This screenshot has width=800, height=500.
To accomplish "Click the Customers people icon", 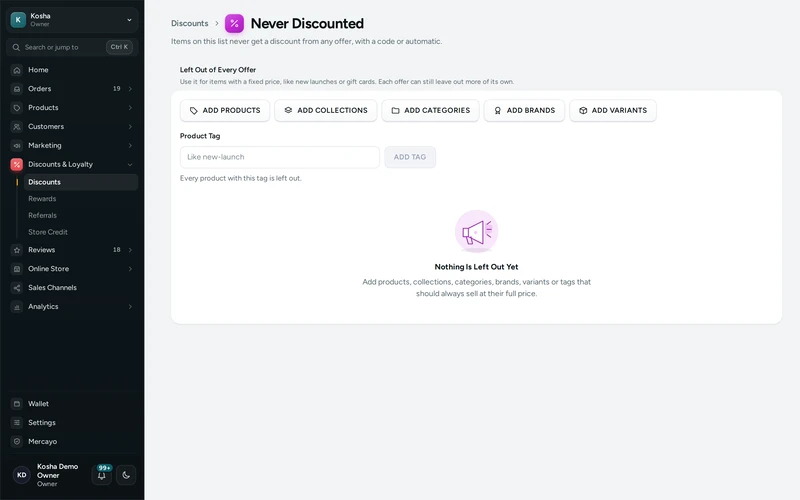I will 17,127.
